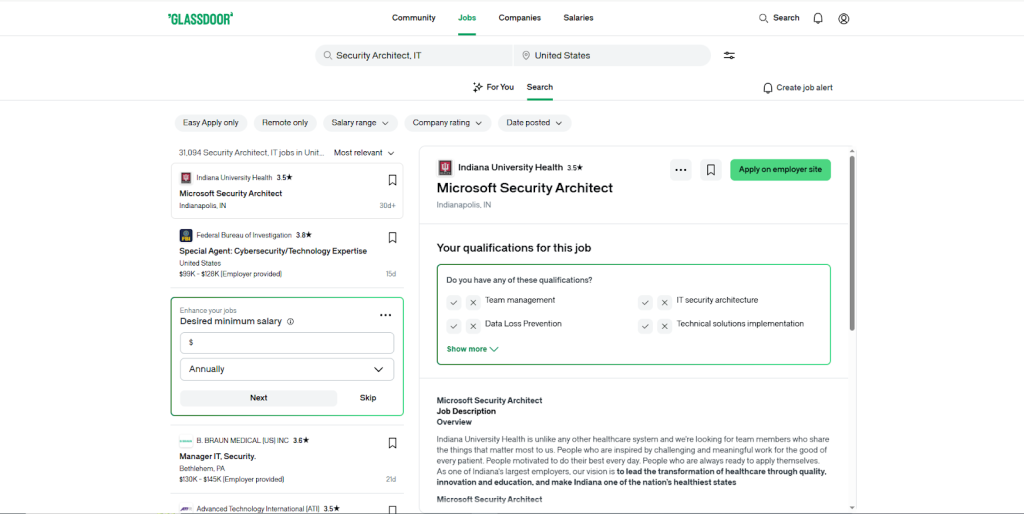Open three-dot menu in job detail header

[x=680, y=170]
